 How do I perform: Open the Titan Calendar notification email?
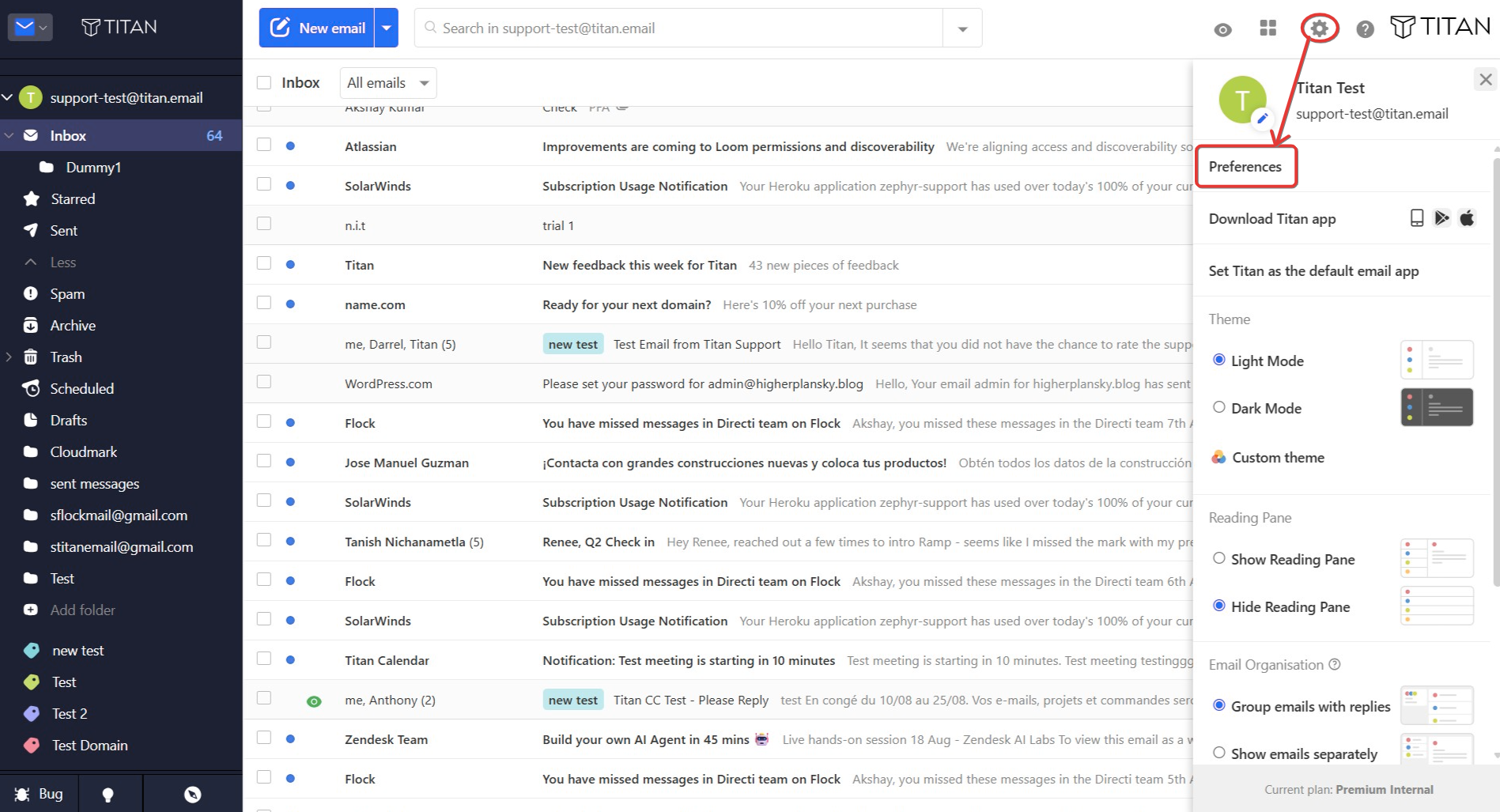pyautogui.click(x=718, y=660)
